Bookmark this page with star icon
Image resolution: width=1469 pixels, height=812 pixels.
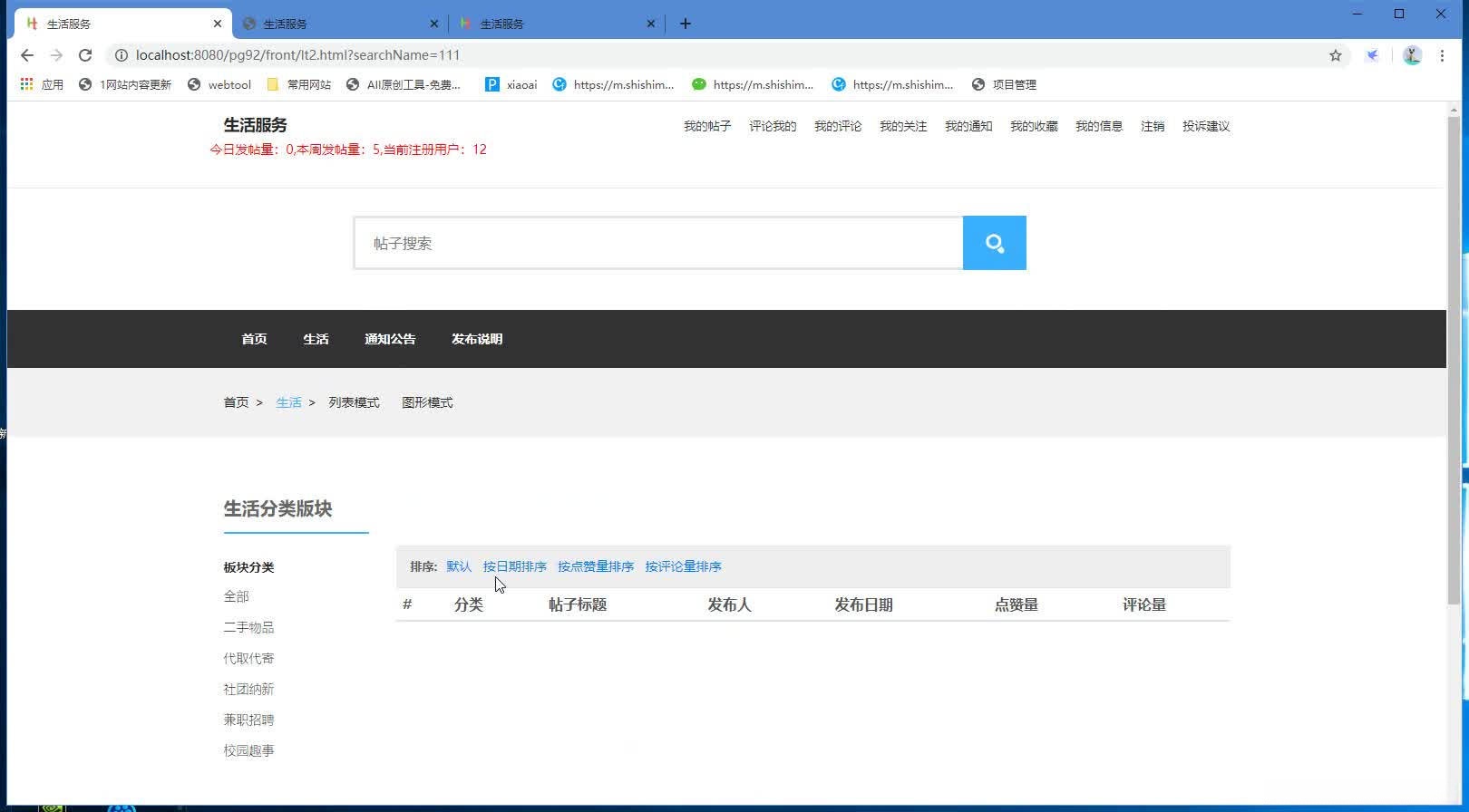click(1336, 55)
